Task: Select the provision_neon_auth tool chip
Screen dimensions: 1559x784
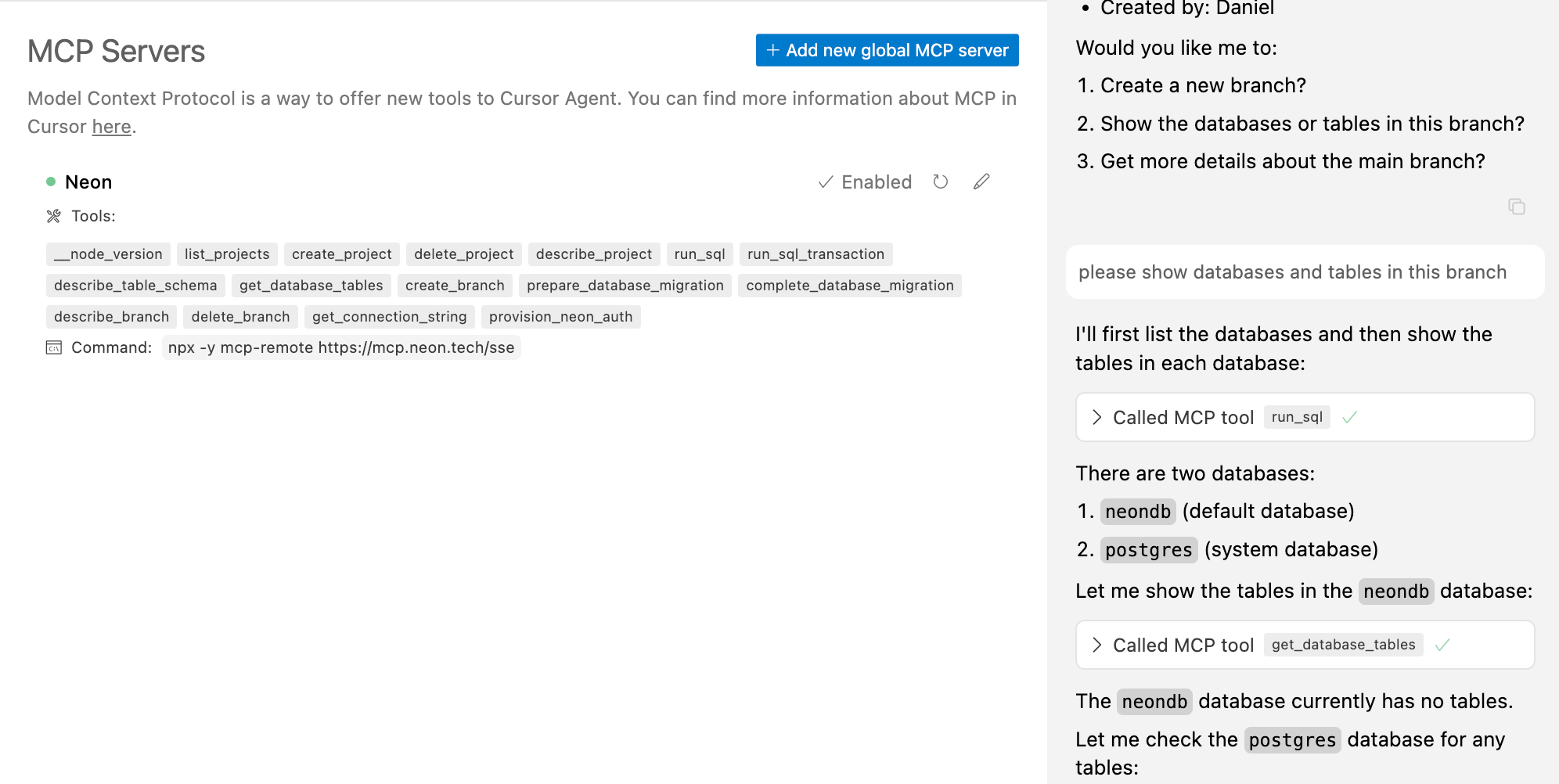Action: point(561,317)
